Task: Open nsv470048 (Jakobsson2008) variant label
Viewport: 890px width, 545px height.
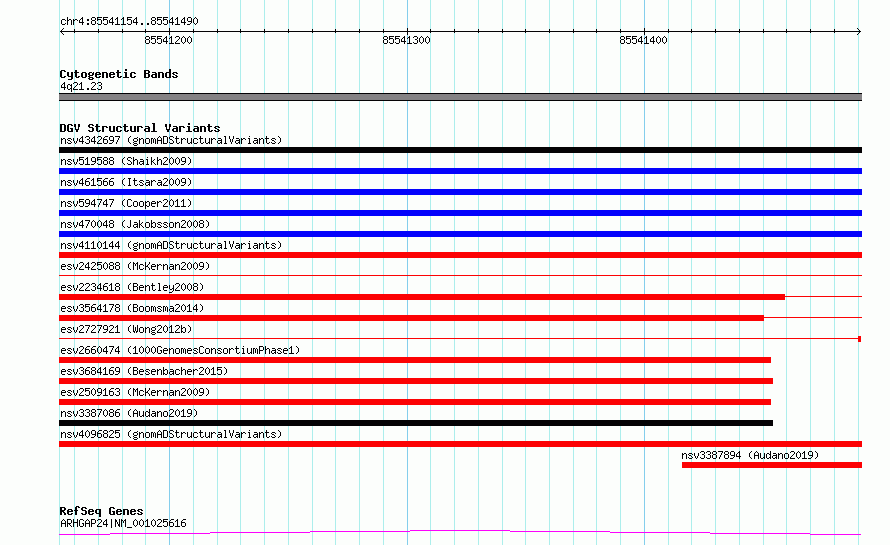Action: [135, 224]
